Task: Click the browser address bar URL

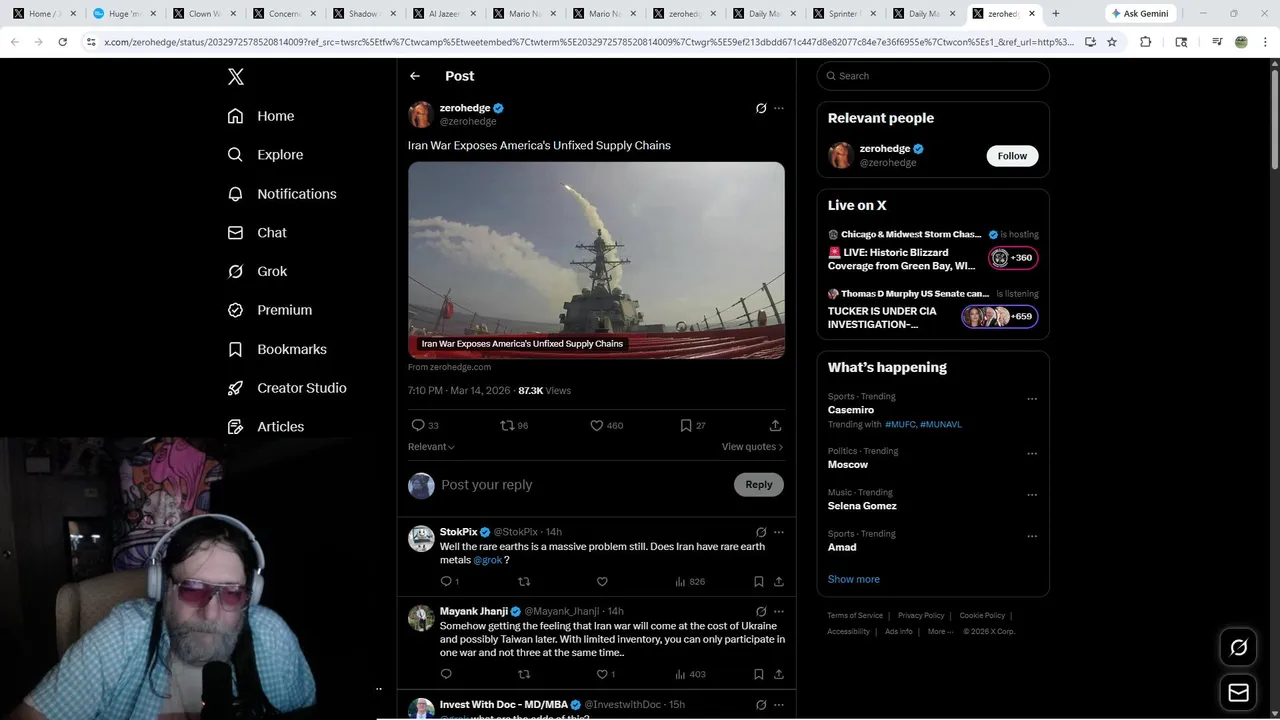Action: (588, 42)
